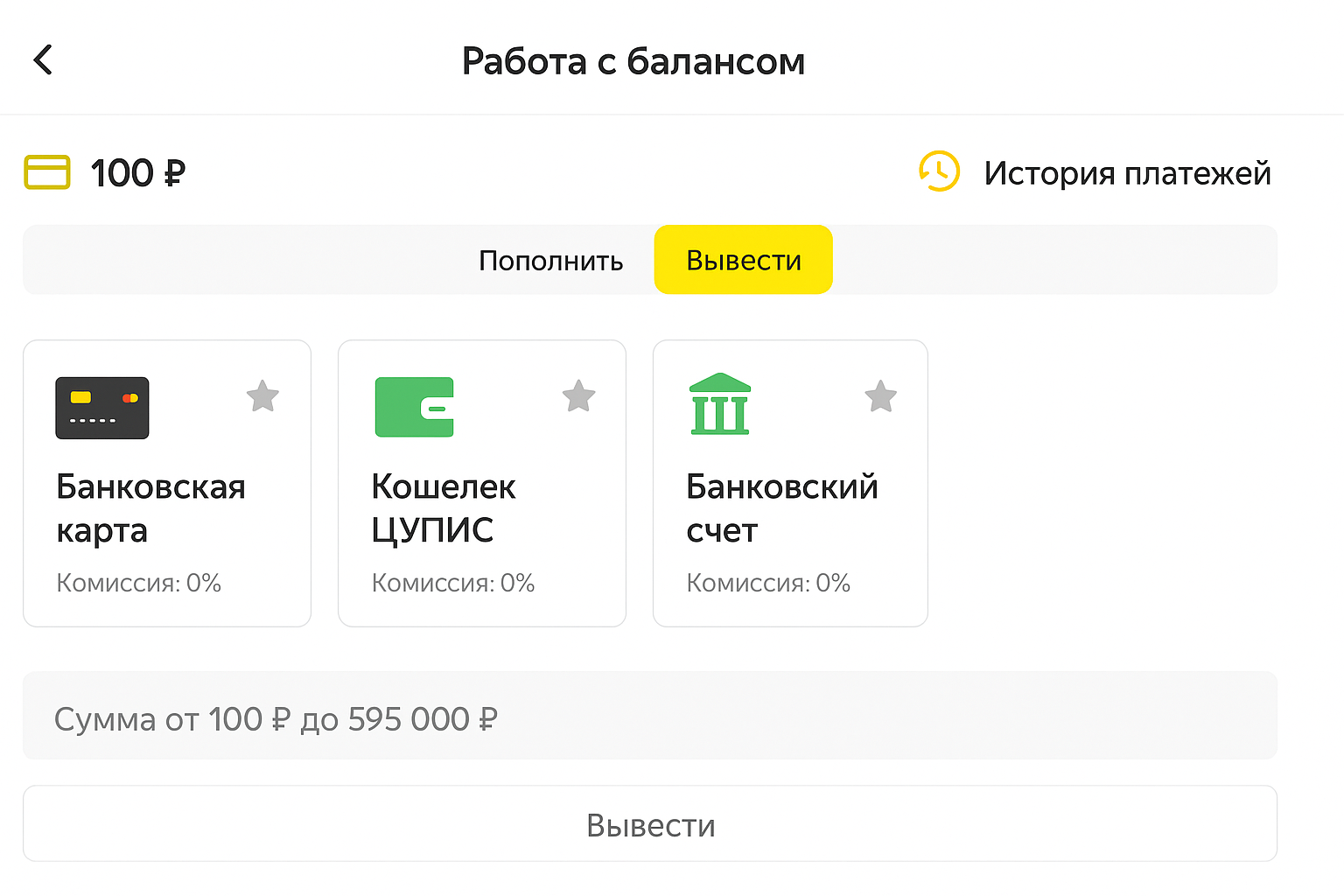
Task: Click the yellow card icon beside the balance
Action: [46, 172]
